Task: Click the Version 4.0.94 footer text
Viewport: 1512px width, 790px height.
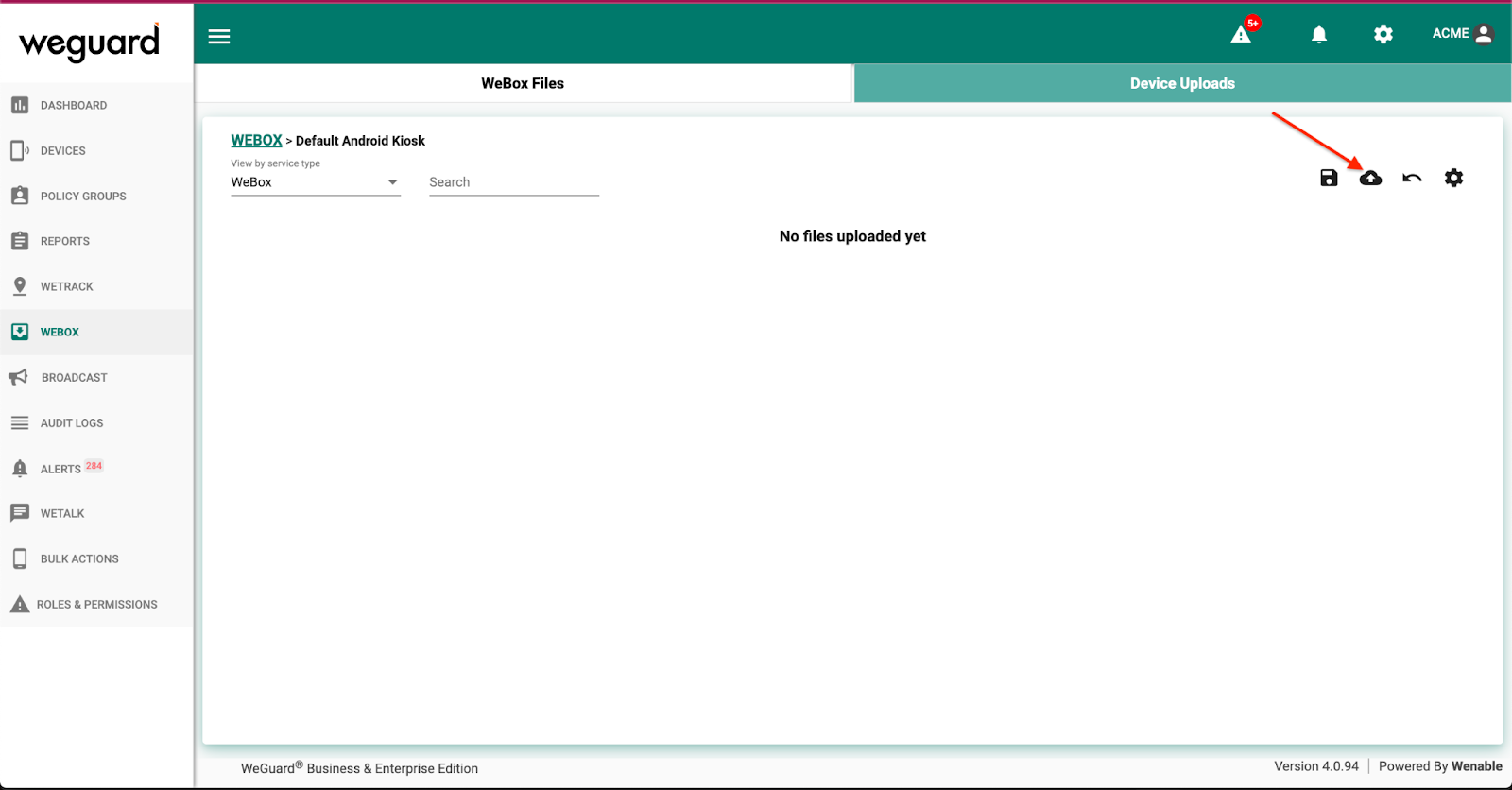Action: (x=1315, y=766)
